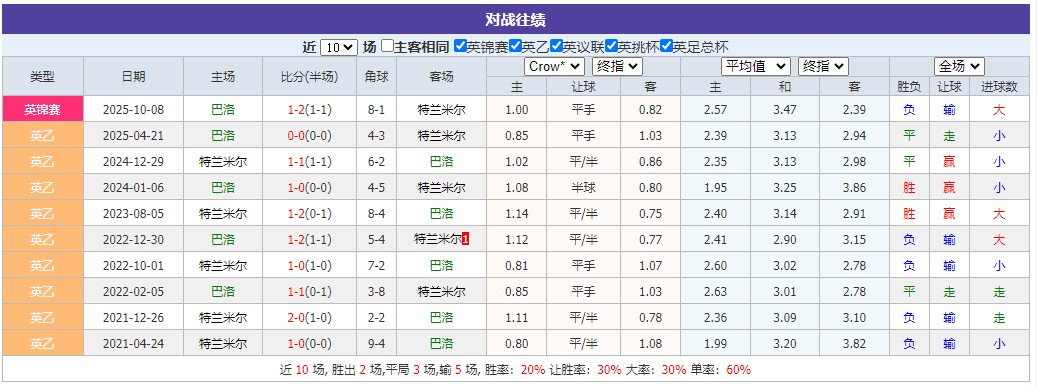Click the 进球数 column header
Image resolution: width=1037 pixels, height=386 pixels.
tap(999, 87)
